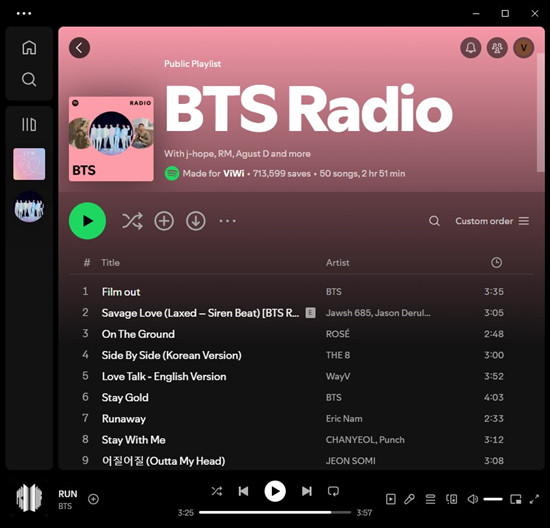Skip to next track

point(307,491)
